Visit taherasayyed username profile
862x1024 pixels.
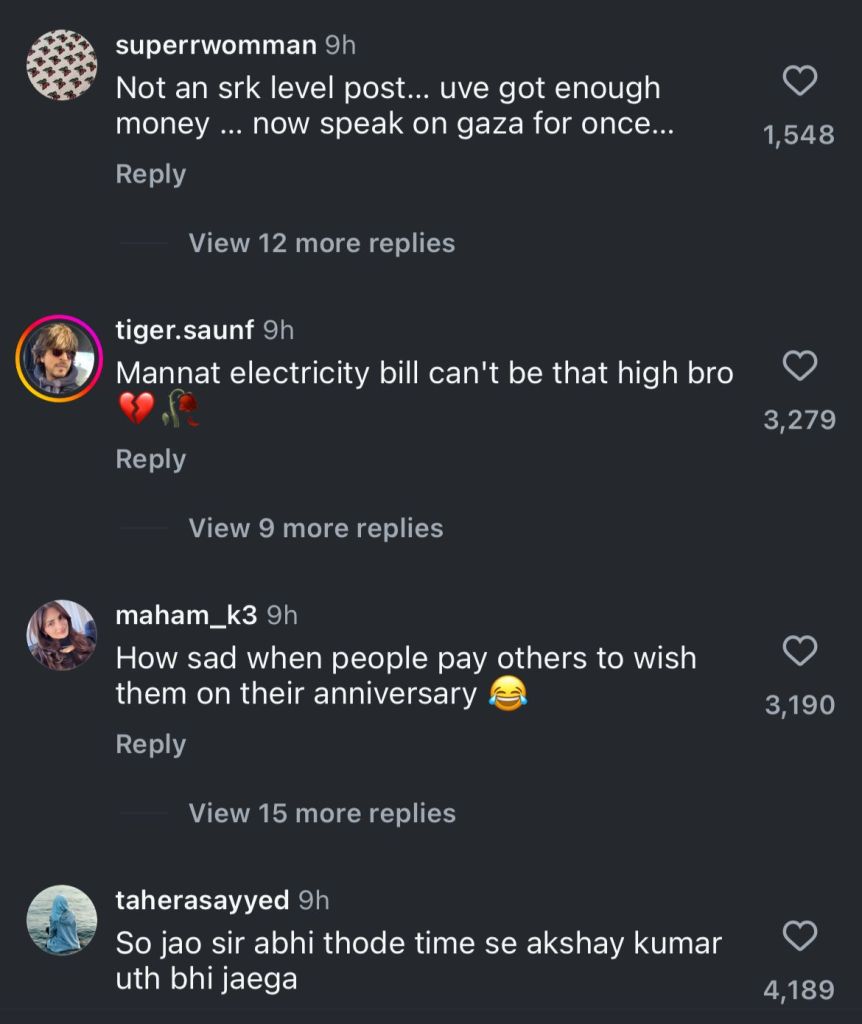pos(202,900)
